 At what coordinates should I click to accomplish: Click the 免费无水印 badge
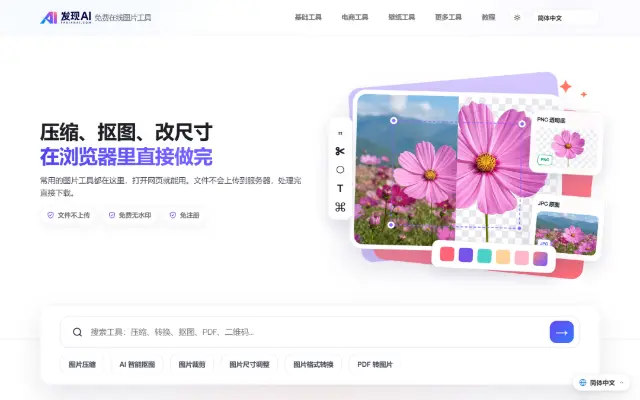click(130, 215)
